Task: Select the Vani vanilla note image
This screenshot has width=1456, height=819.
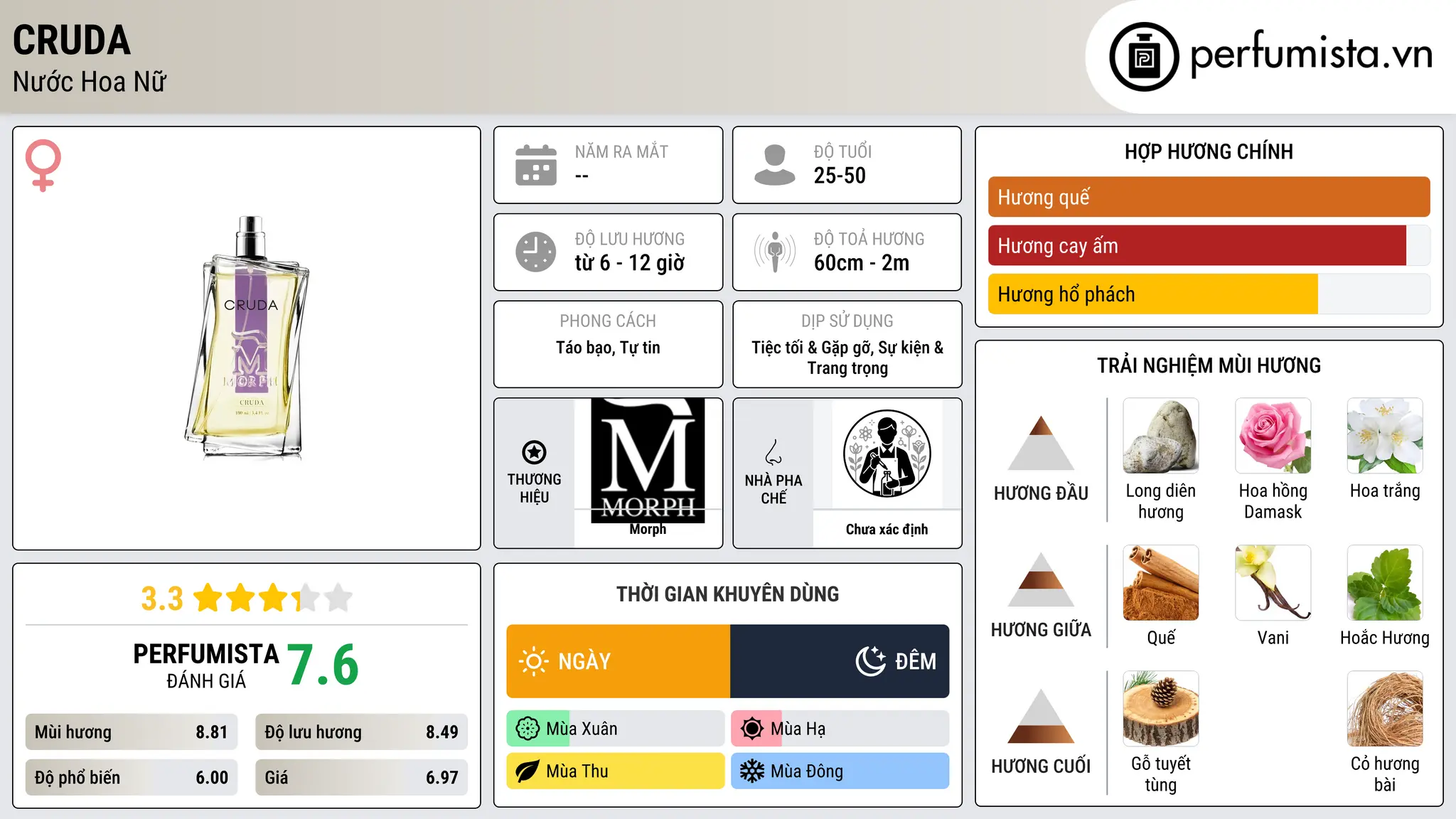Action: coord(1273,583)
